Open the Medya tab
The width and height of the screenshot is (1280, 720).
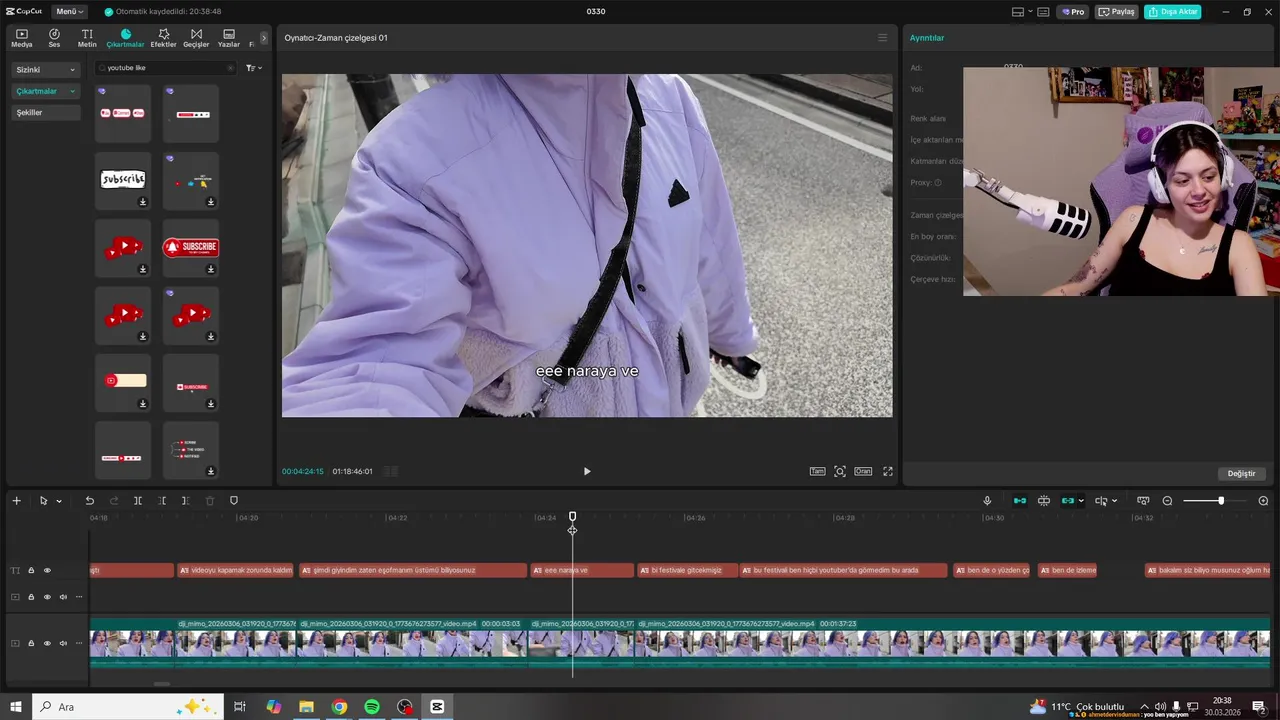[22, 38]
